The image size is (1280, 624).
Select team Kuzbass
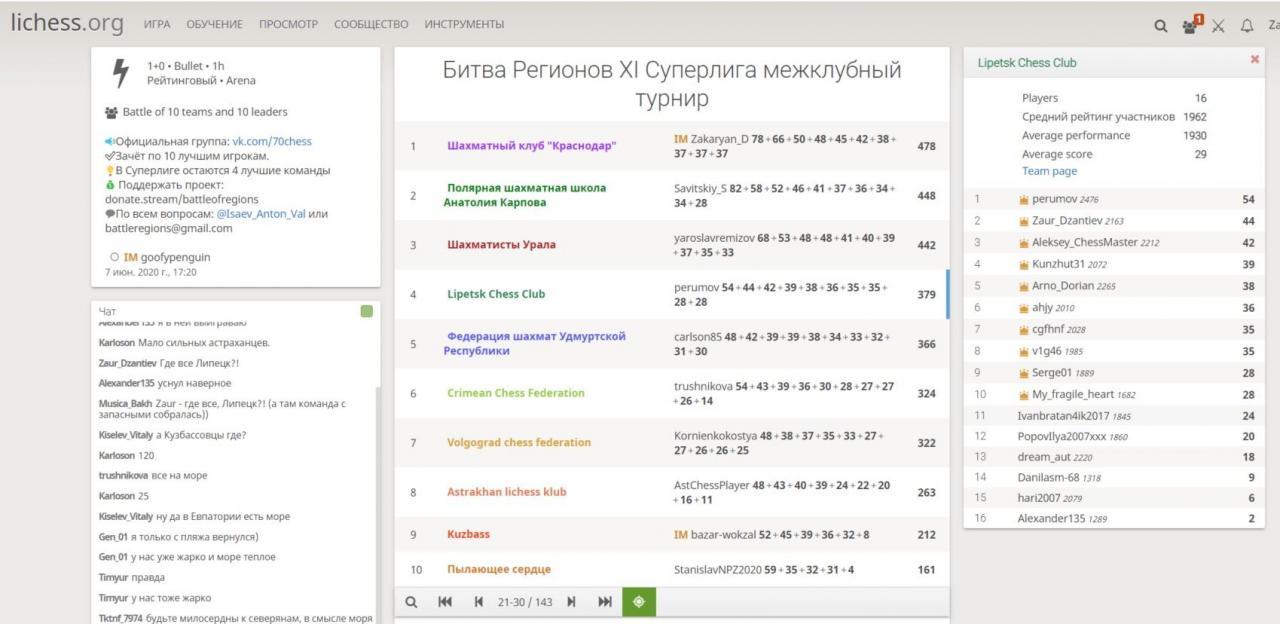coord(468,535)
